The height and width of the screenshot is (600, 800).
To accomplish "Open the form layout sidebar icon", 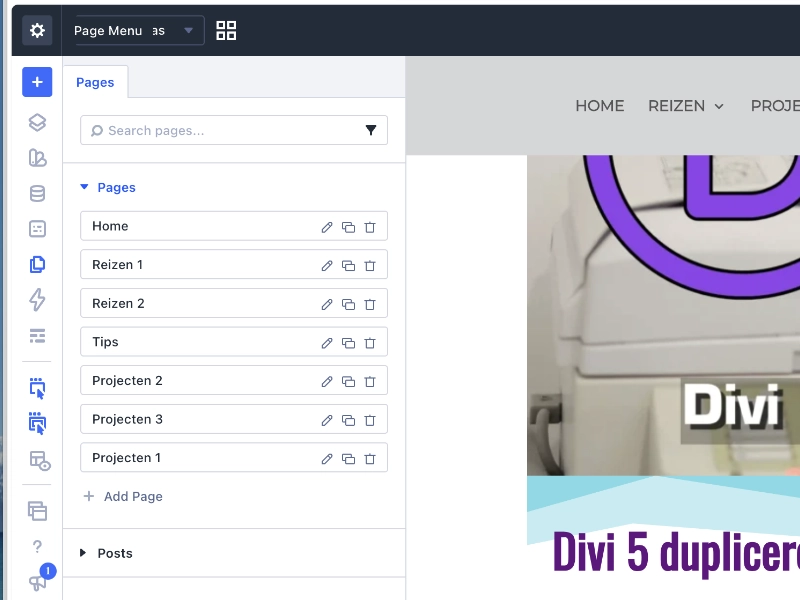I will (37, 229).
